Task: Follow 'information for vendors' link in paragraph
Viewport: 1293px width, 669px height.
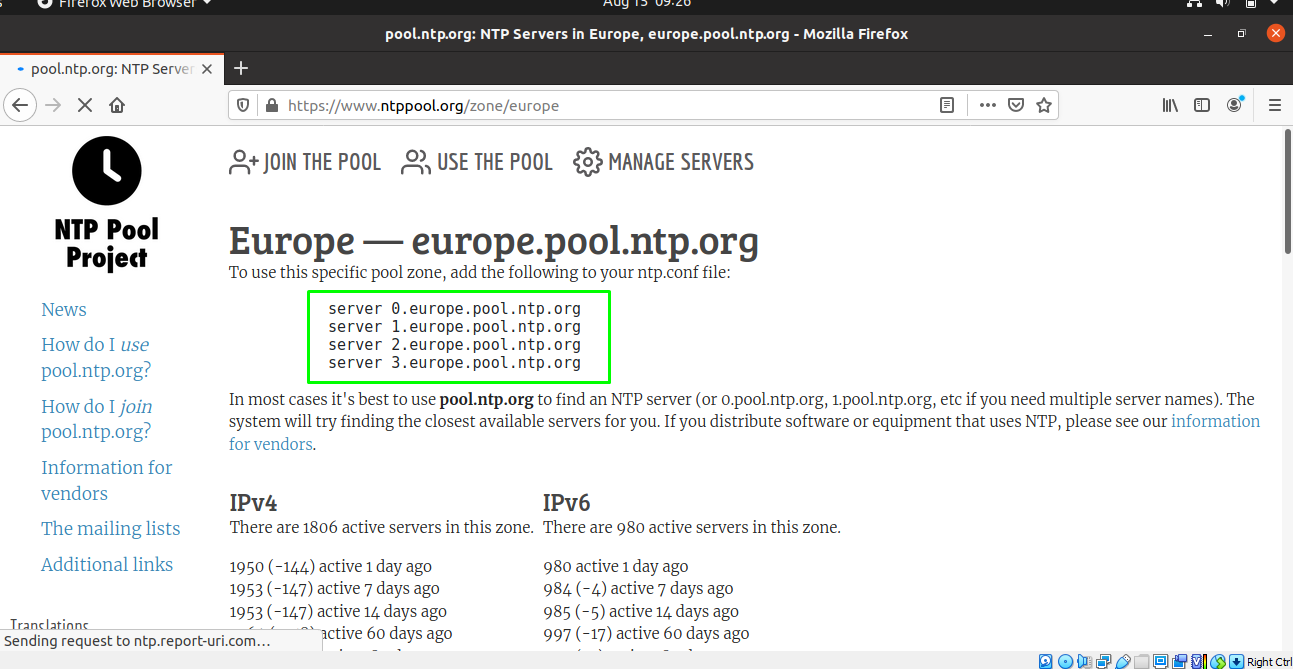Action: point(1215,422)
